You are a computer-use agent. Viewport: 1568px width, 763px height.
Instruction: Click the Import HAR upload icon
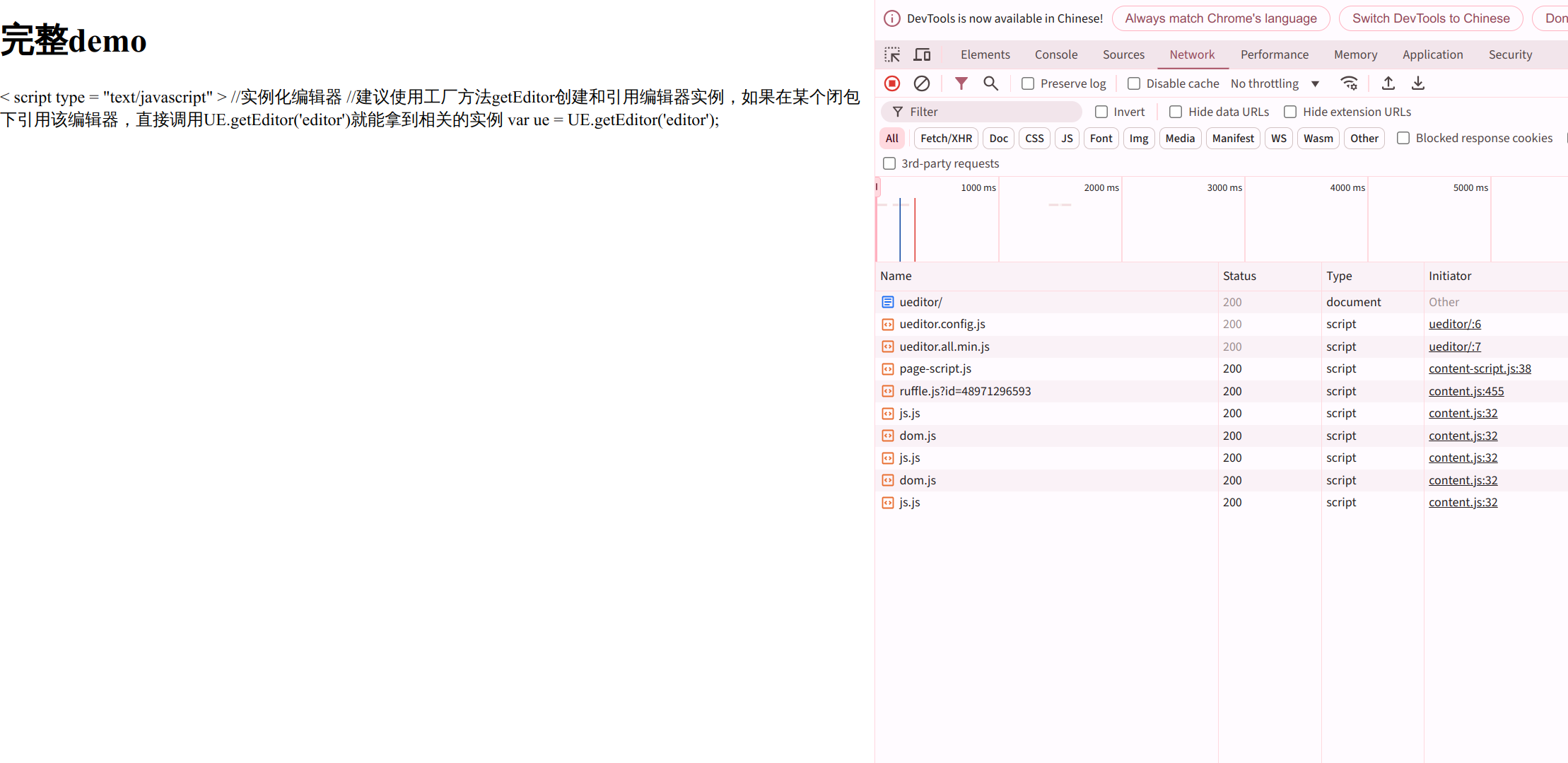pos(1388,83)
